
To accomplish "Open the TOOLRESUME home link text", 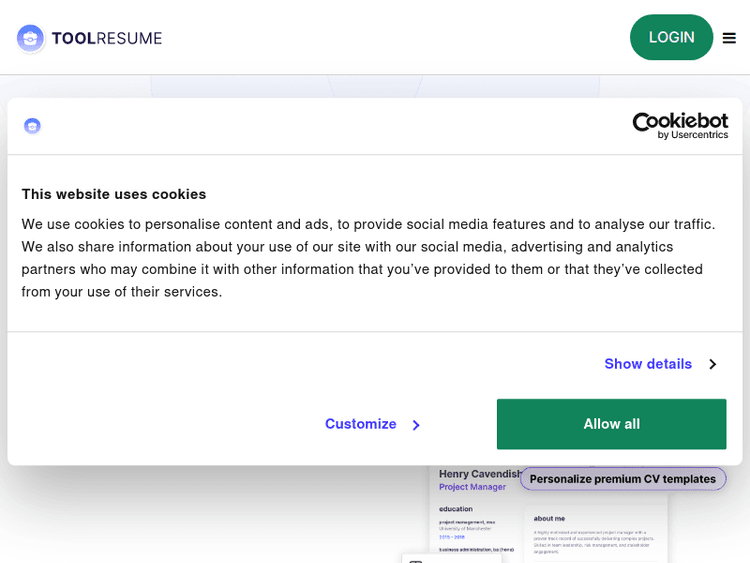I will [107, 38].
